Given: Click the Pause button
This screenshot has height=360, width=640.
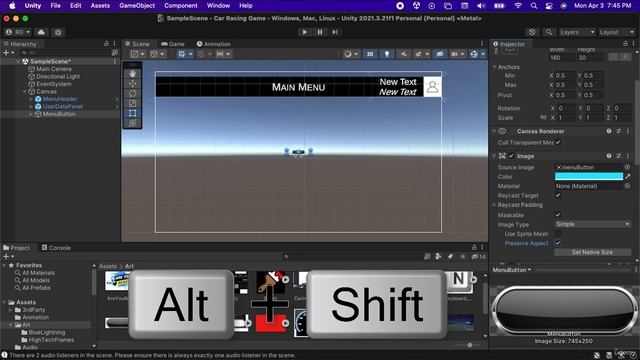Looking at the screenshot, I should point(320,32).
